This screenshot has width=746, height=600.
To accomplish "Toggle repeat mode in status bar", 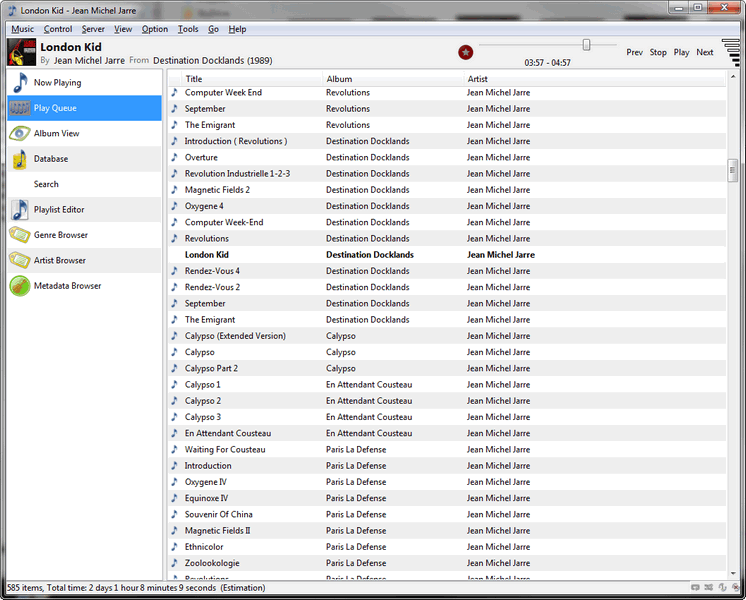I will click(695, 588).
